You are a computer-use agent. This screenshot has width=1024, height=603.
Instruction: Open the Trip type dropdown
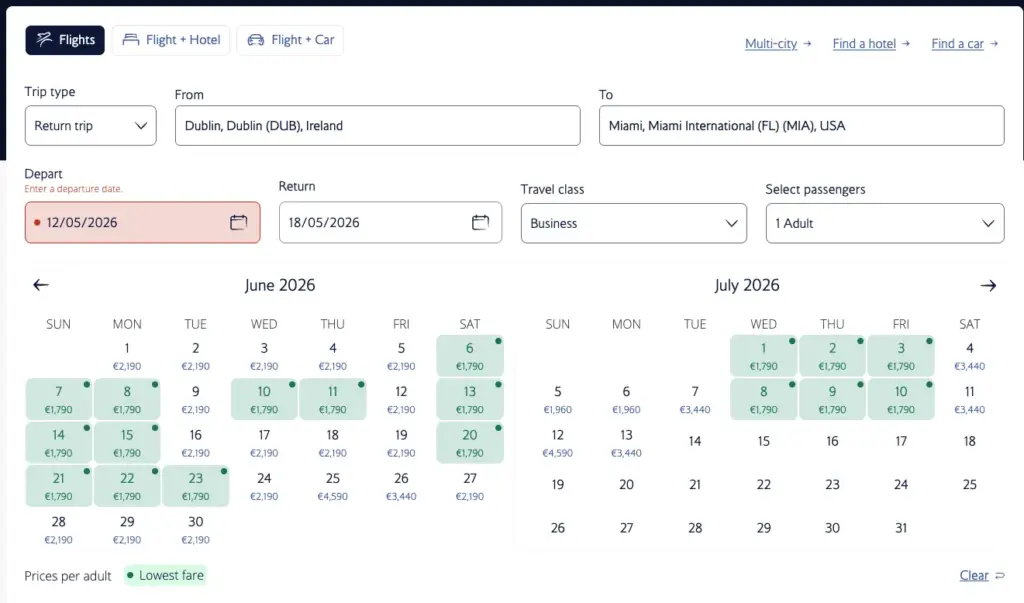(90, 125)
